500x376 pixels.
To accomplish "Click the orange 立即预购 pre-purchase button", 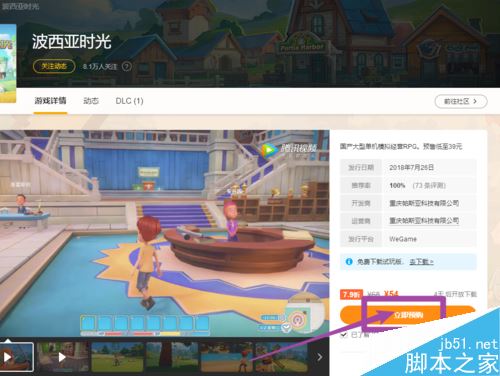I will (407, 315).
